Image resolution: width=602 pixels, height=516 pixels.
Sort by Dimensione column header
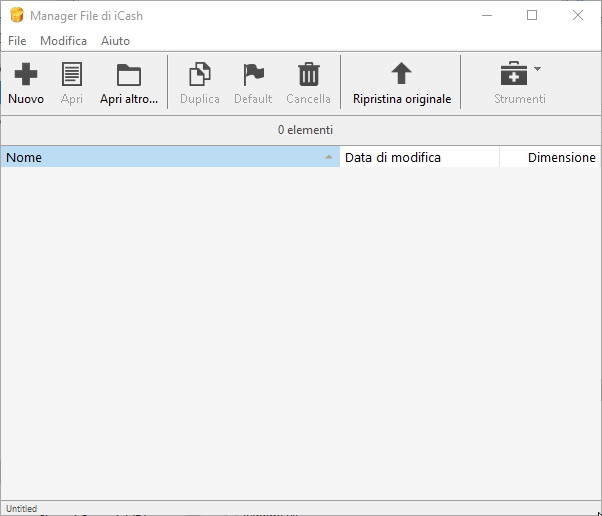(x=551, y=157)
